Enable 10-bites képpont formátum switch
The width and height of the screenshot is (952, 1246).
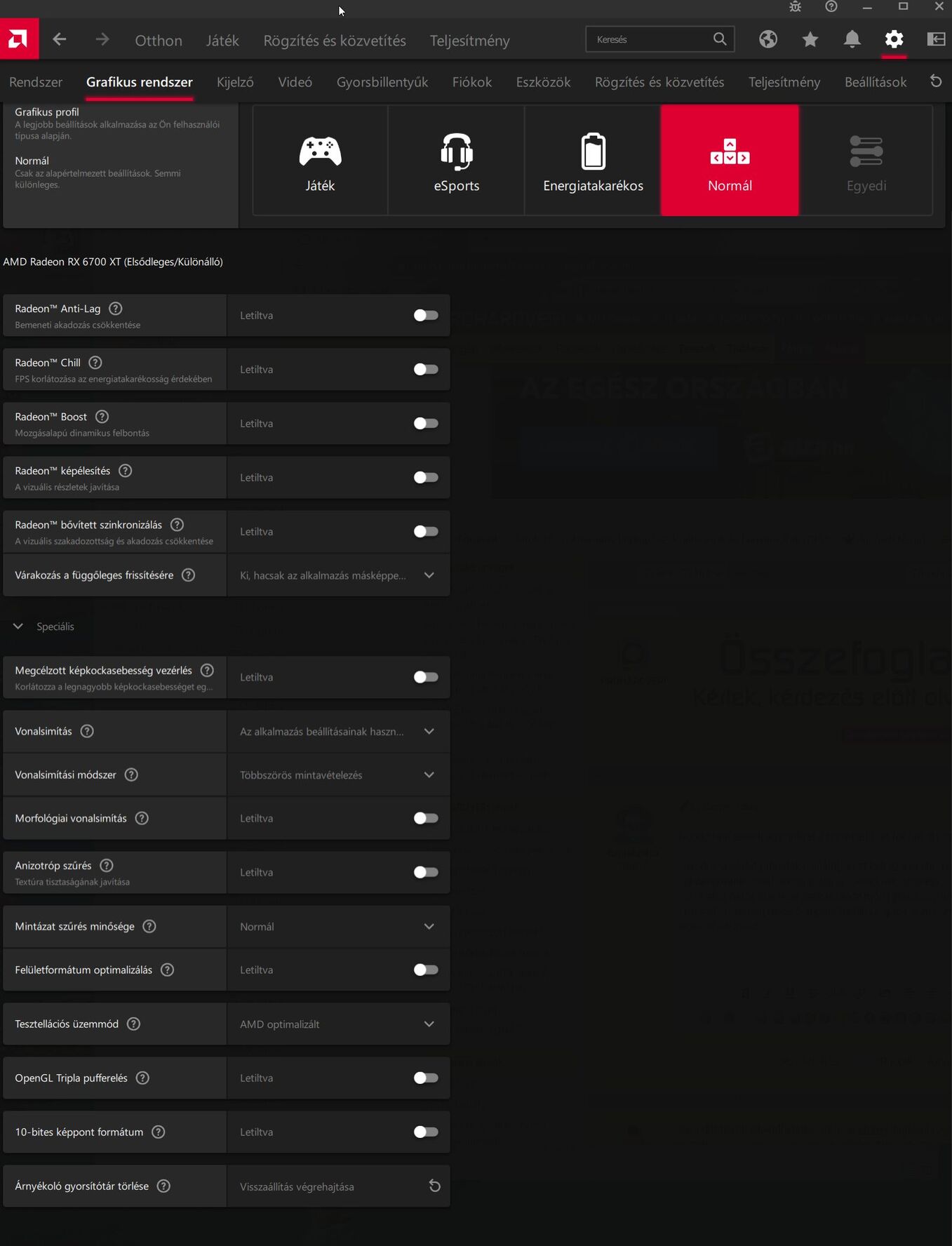[x=425, y=1132]
